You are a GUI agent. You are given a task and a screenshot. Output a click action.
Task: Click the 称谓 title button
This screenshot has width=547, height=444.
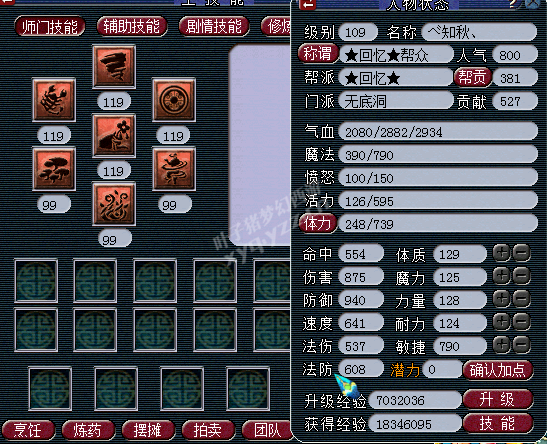pos(318,53)
